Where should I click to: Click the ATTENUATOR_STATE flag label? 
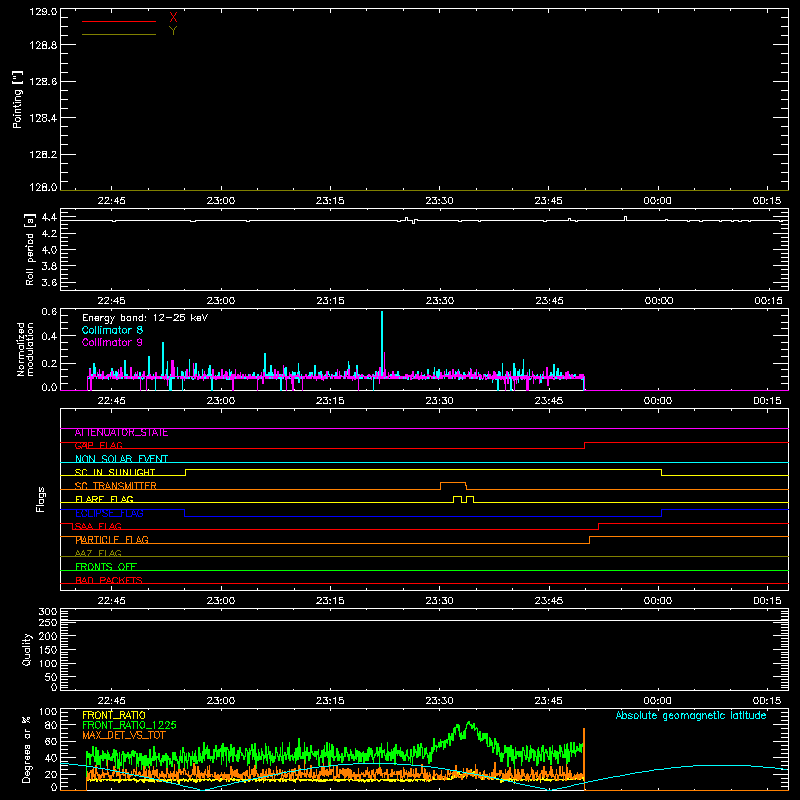[121, 433]
